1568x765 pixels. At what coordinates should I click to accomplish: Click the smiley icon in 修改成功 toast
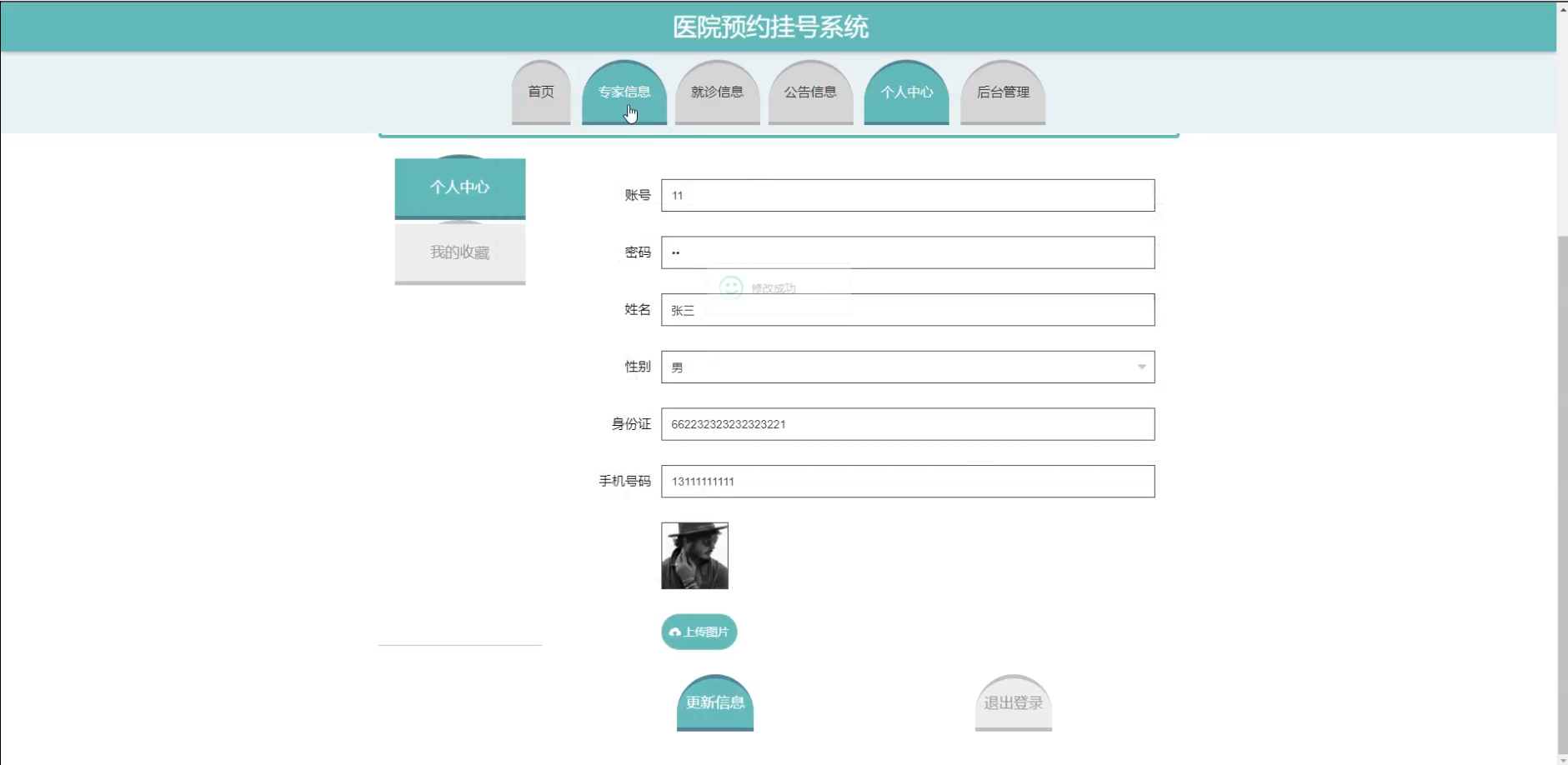[732, 287]
